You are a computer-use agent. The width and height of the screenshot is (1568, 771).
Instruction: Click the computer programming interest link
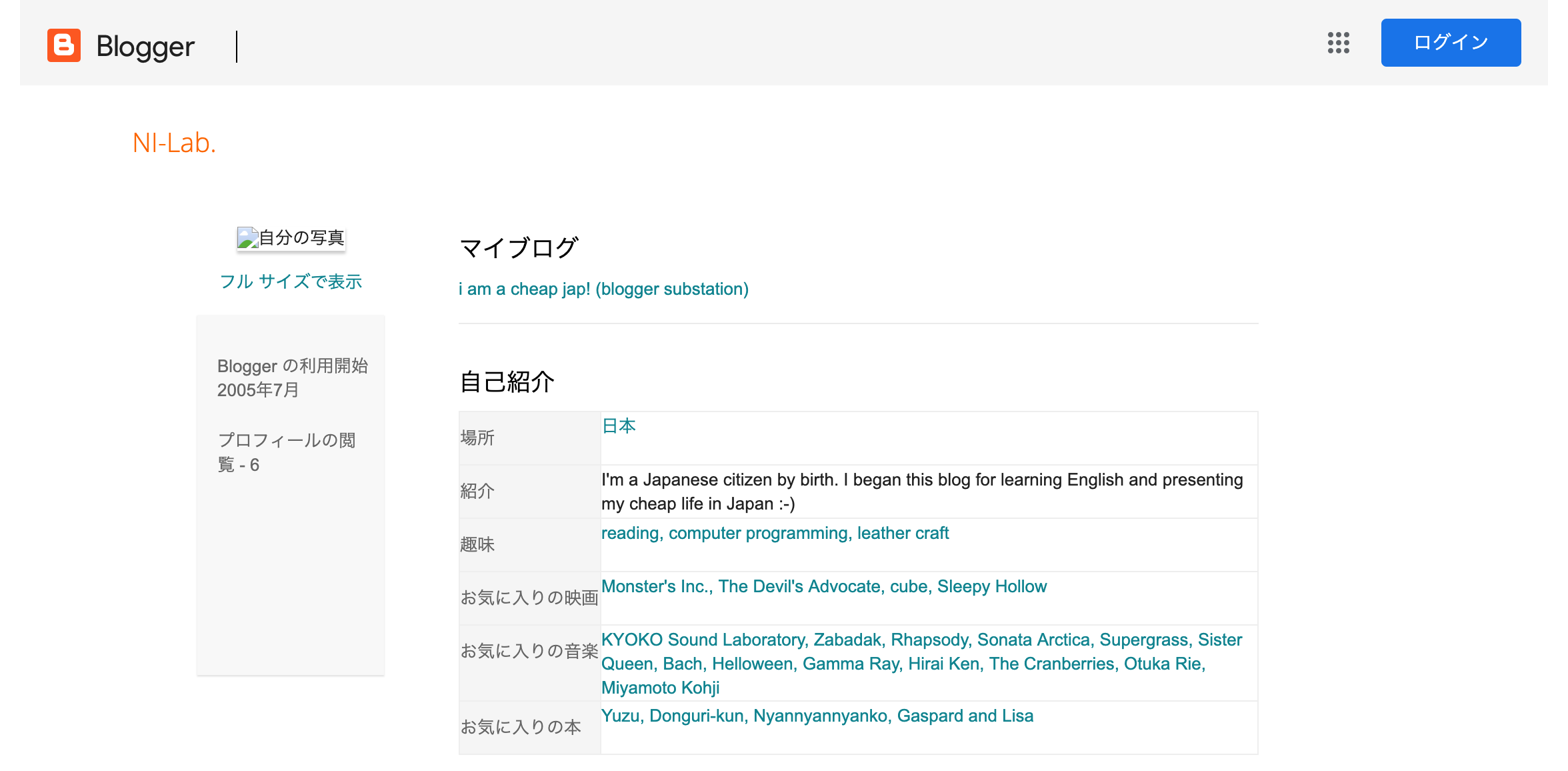758,533
